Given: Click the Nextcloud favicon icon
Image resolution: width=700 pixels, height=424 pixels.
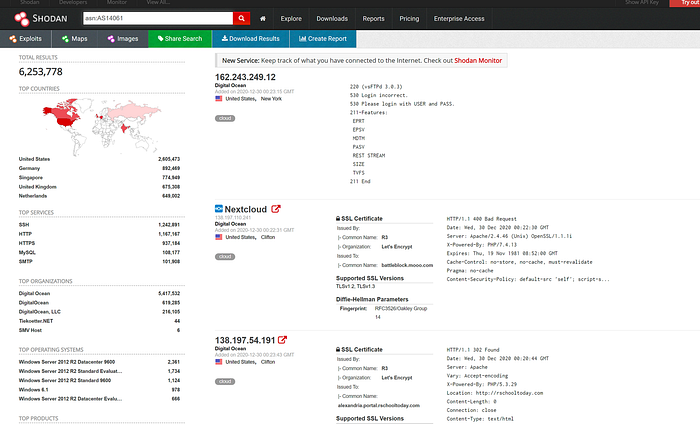Looking at the screenshot, I should pyautogui.click(x=219, y=209).
